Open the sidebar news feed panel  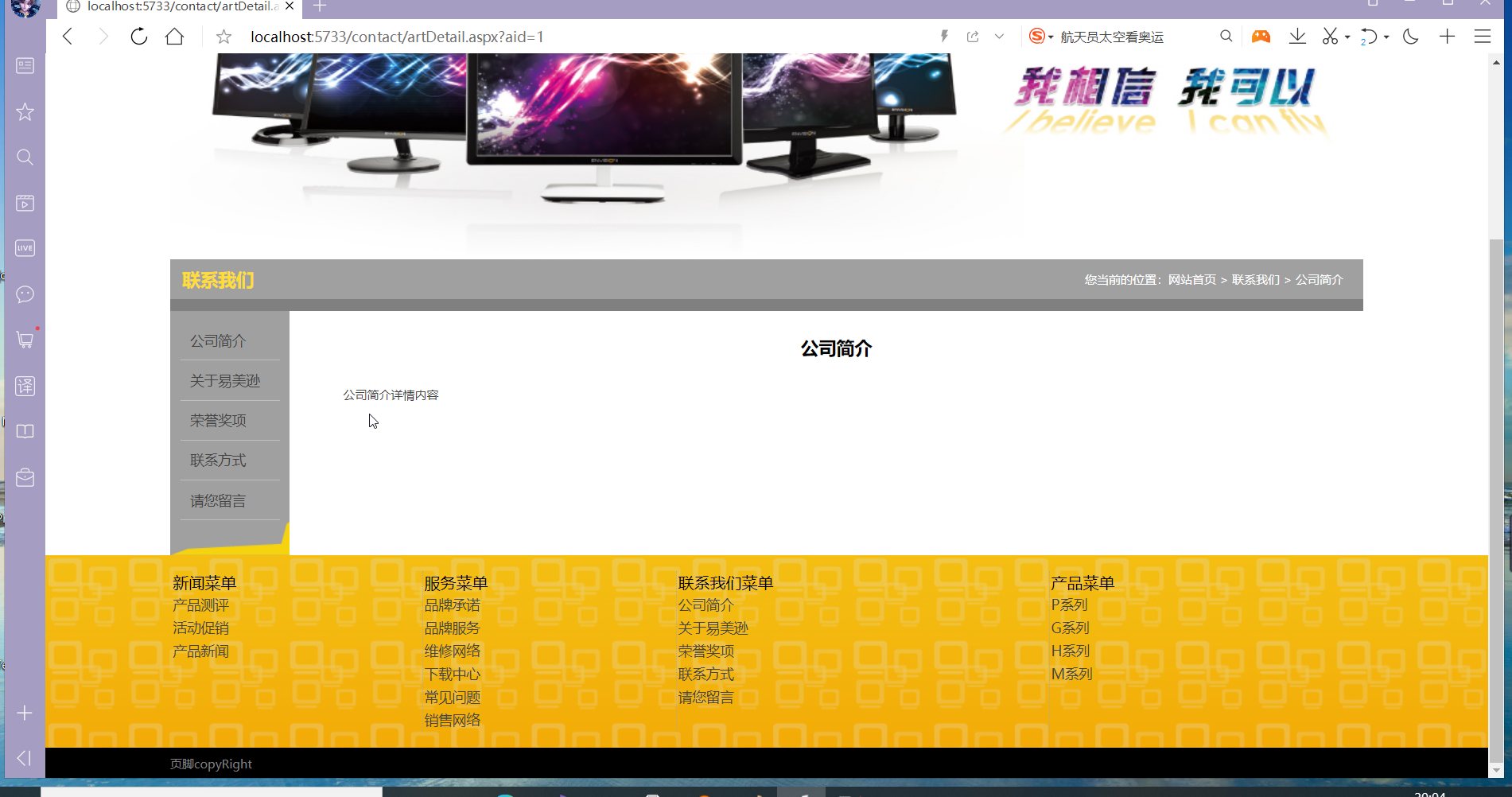click(25, 66)
